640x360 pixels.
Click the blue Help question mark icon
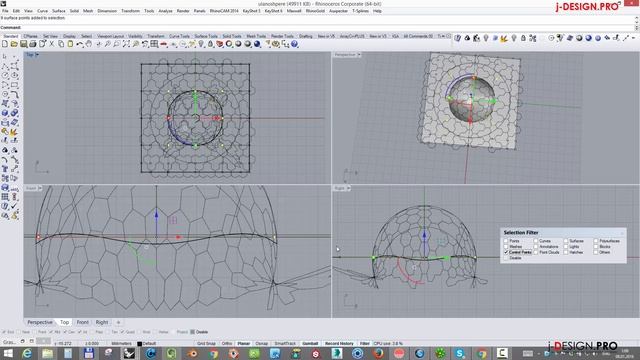pos(295,44)
